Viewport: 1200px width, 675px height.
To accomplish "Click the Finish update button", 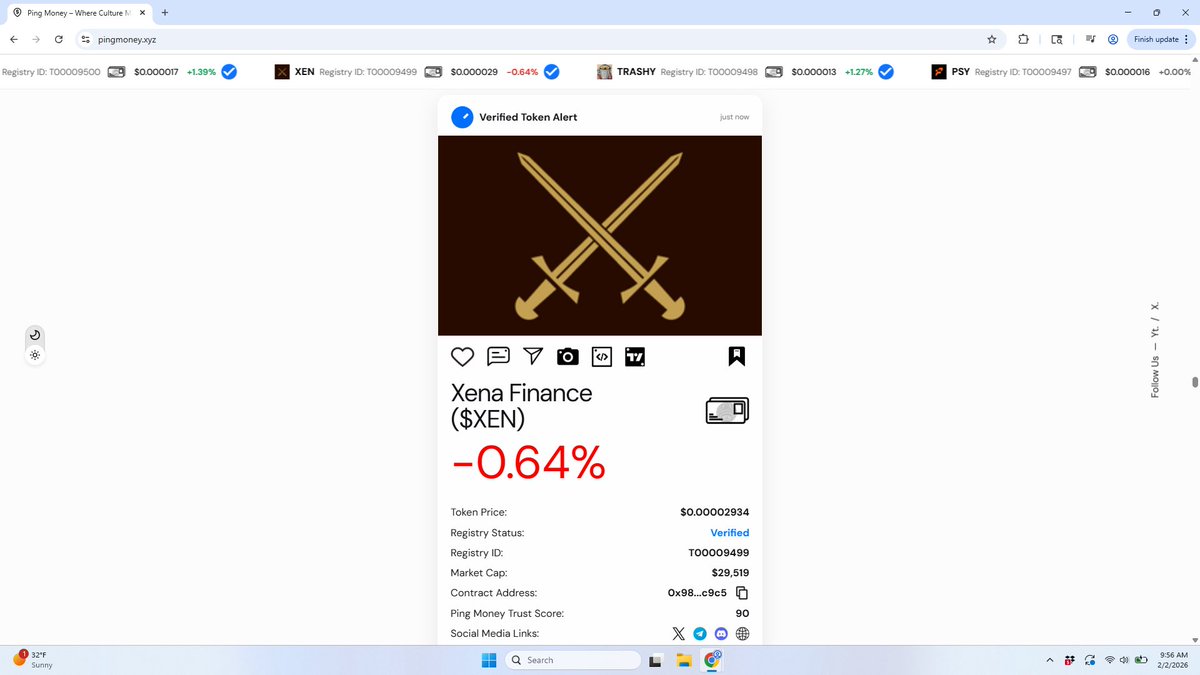I will tap(1160, 39).
